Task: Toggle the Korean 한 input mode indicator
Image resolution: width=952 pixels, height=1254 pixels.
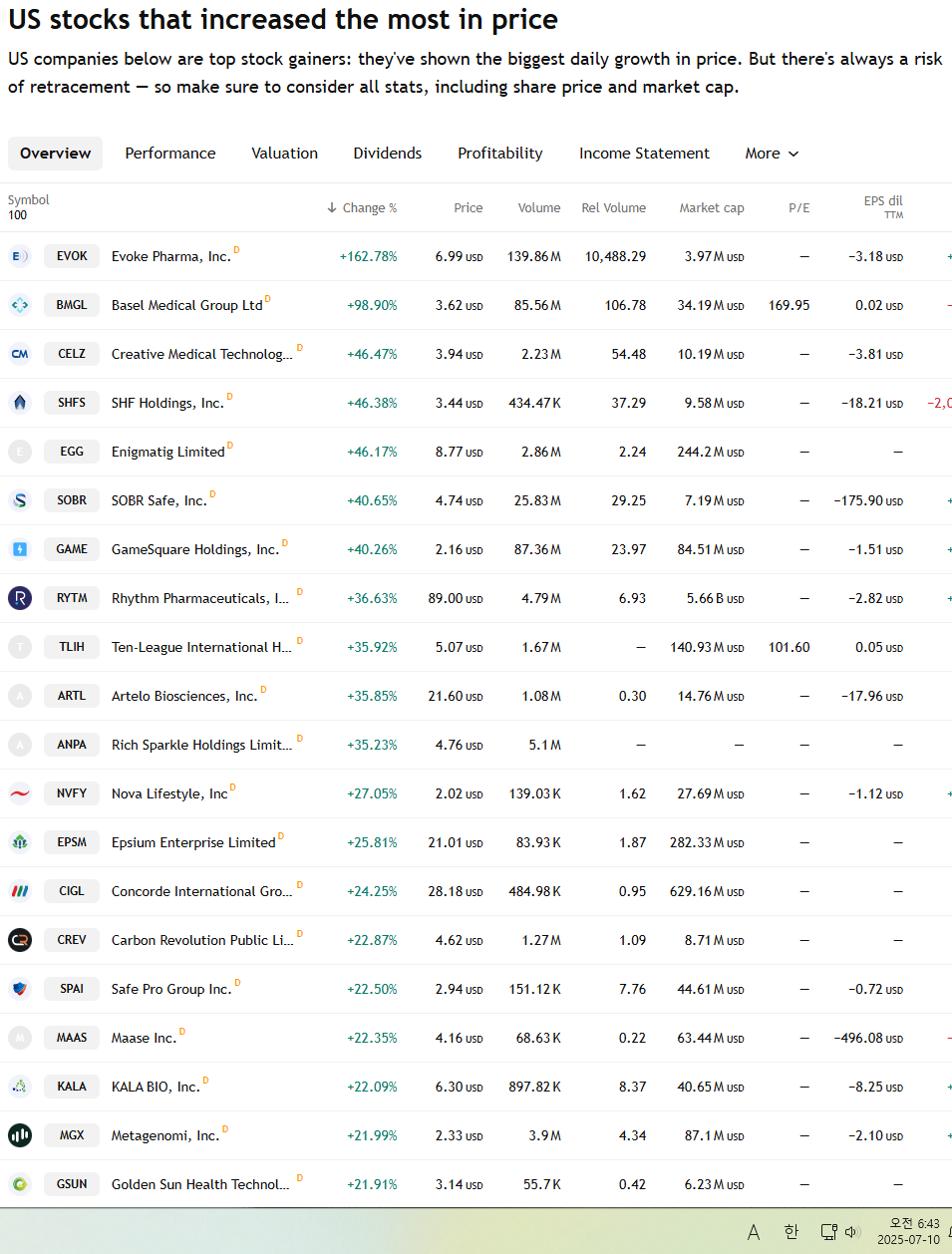Action: (792, 1232)
